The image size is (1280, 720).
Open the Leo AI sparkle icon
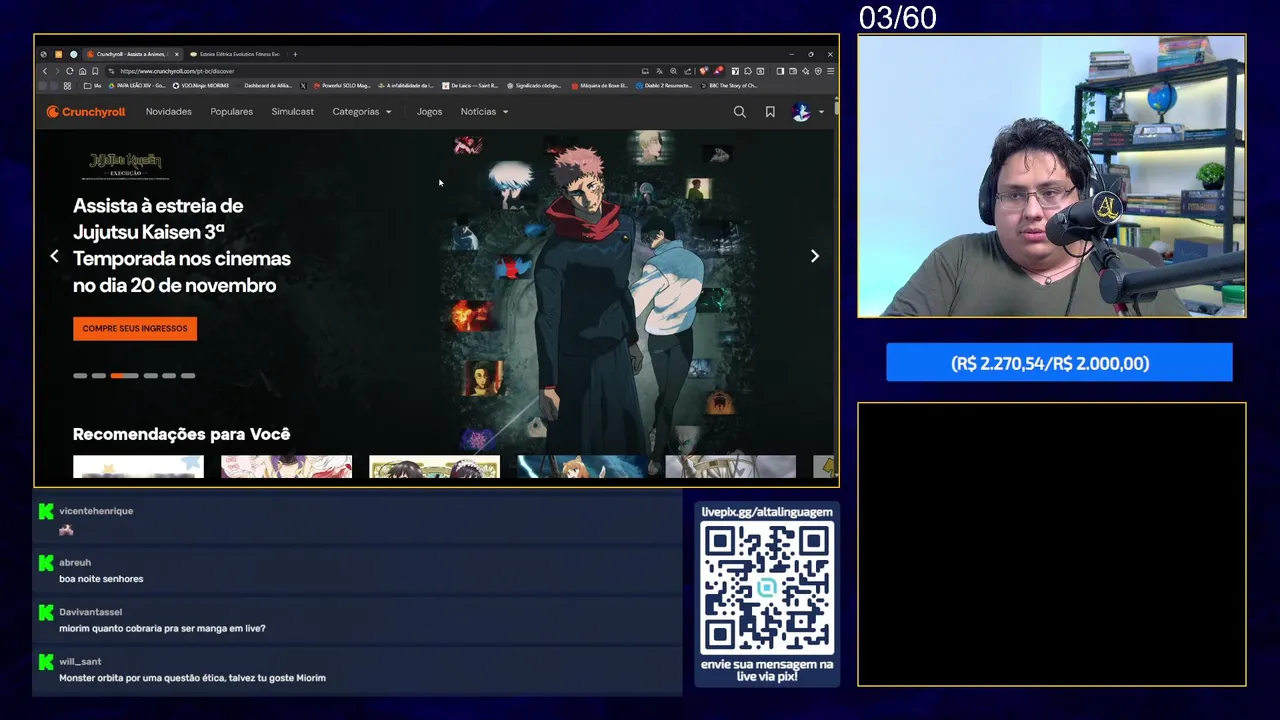tap(805, 71)
